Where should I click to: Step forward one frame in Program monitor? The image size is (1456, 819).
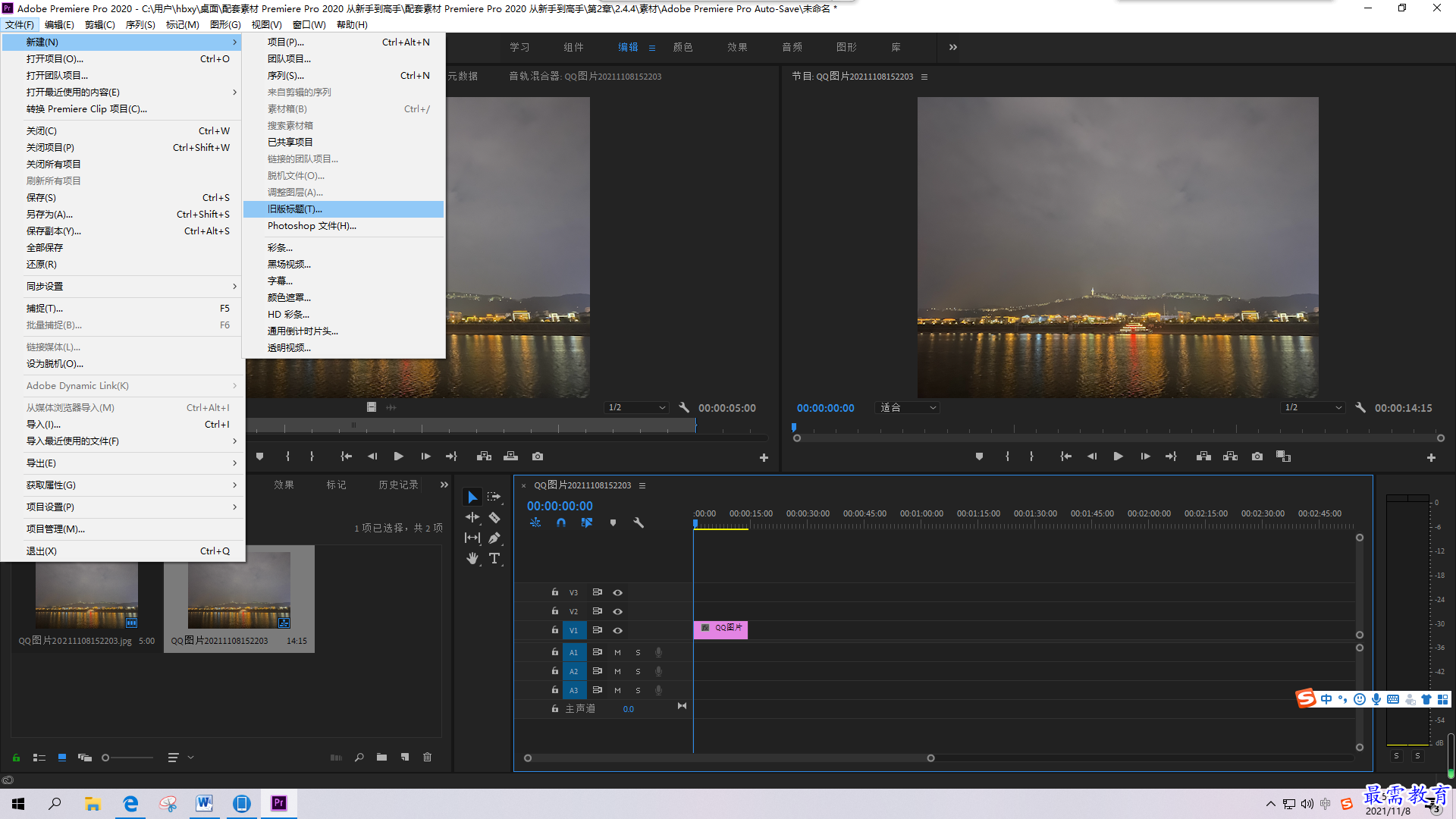click(1145, 457)
